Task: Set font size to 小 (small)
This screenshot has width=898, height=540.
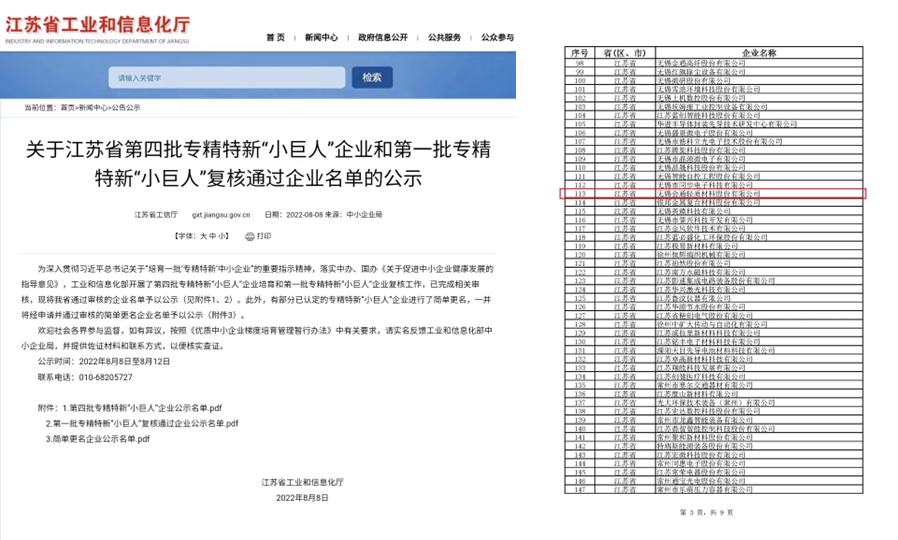Action: 222,237
